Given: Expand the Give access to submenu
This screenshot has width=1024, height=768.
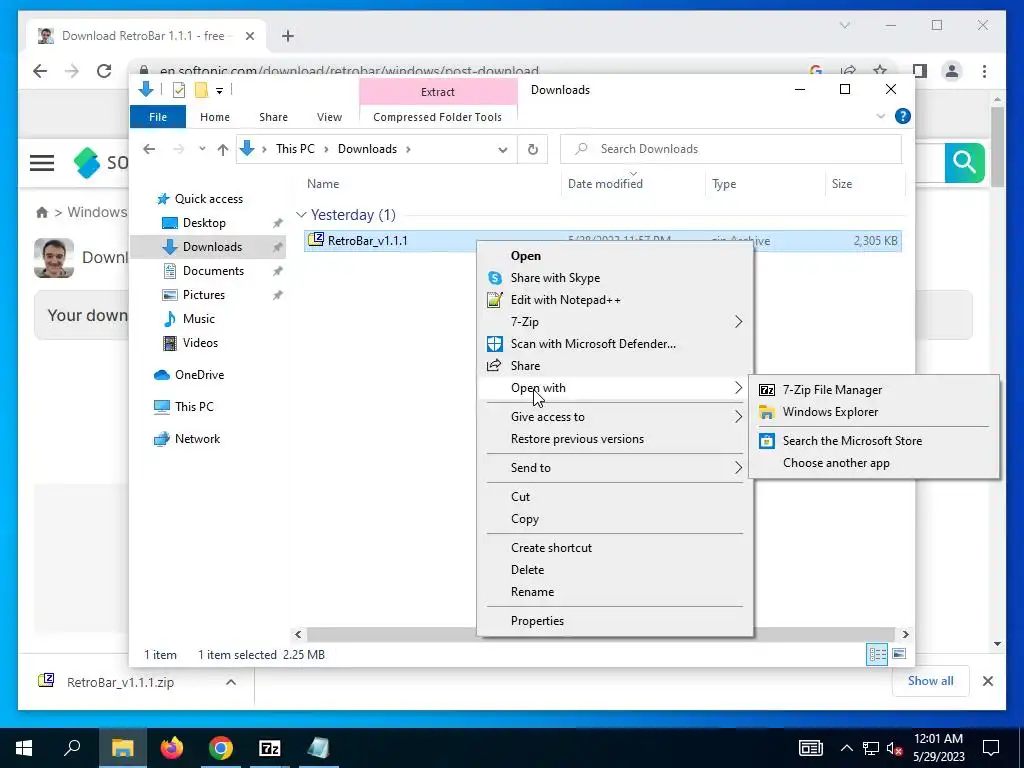Looking at the screenshot, I should (x=738, y=417).
